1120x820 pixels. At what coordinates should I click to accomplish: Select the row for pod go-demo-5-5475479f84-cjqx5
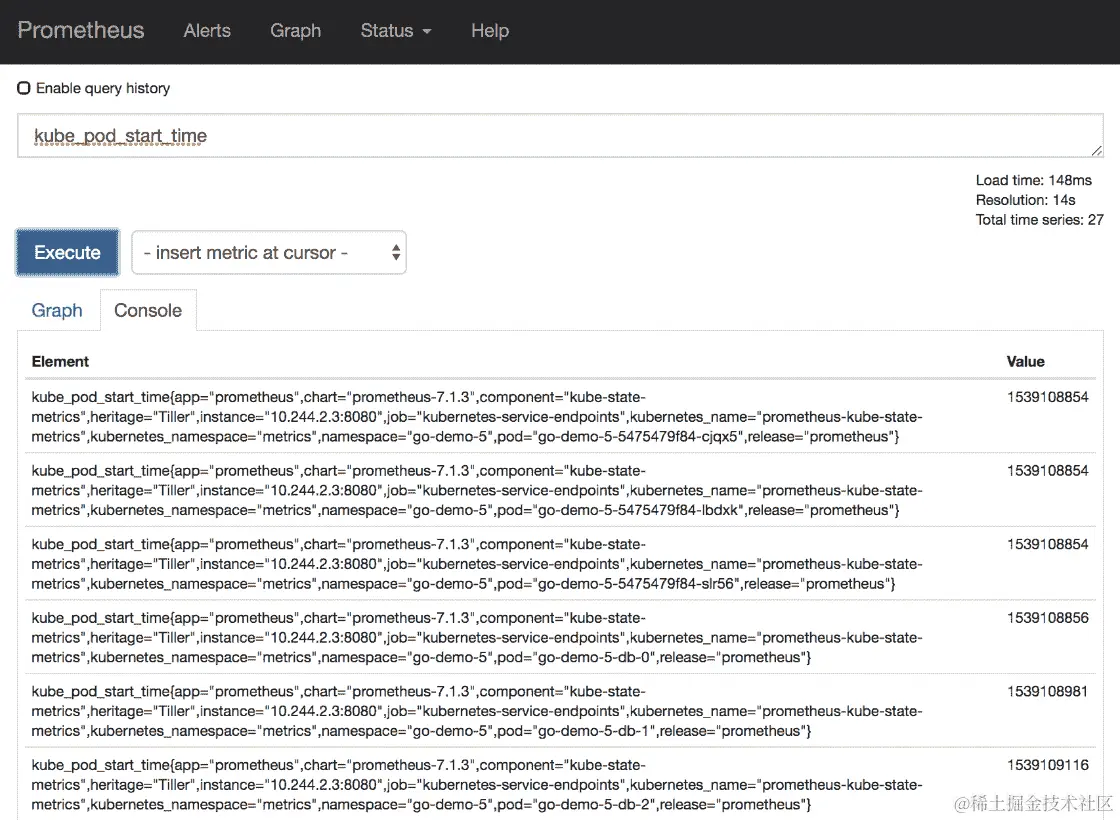[x=560, y=416]
